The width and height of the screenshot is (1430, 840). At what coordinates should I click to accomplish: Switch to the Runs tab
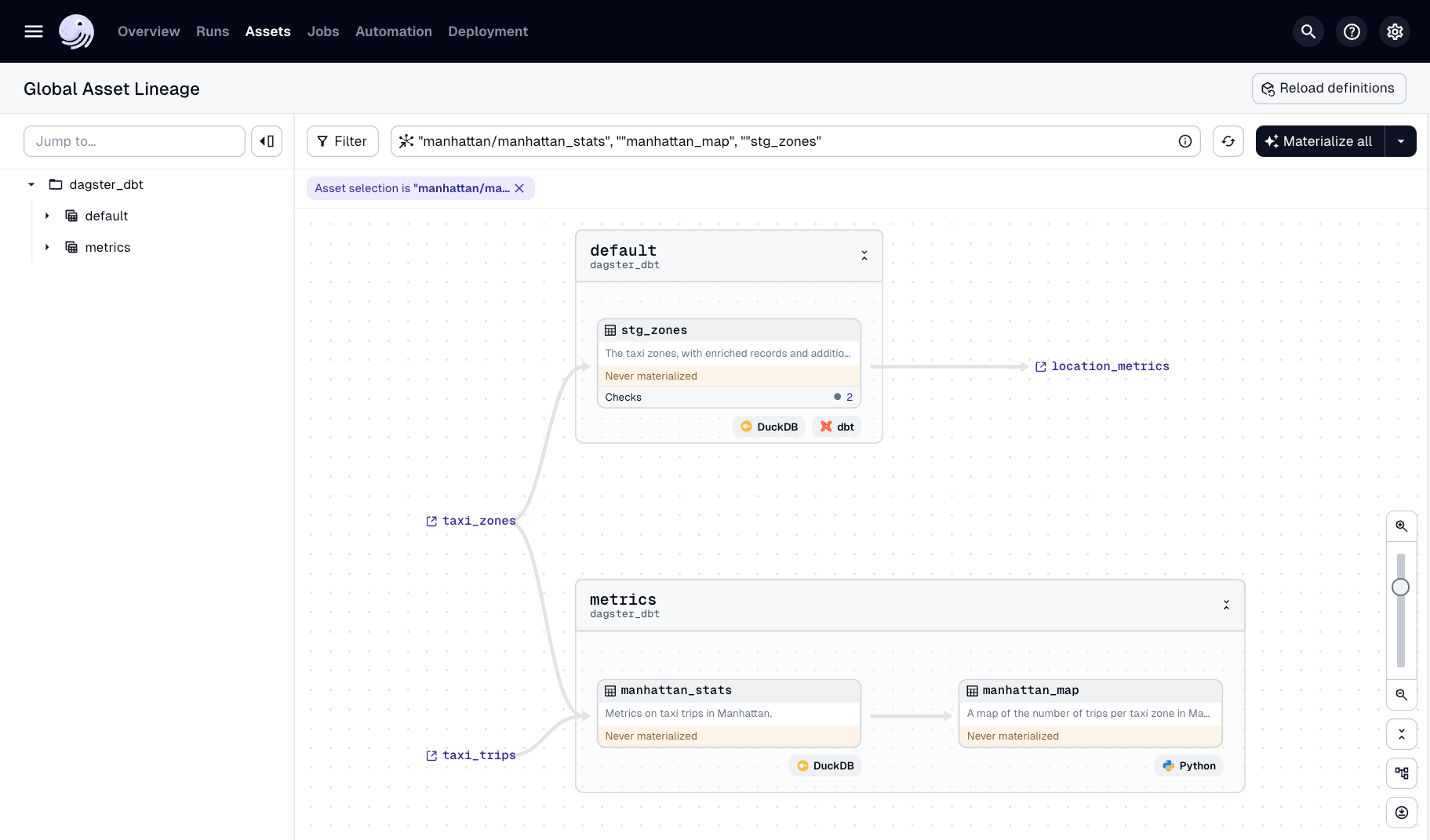tap(213, 31)
